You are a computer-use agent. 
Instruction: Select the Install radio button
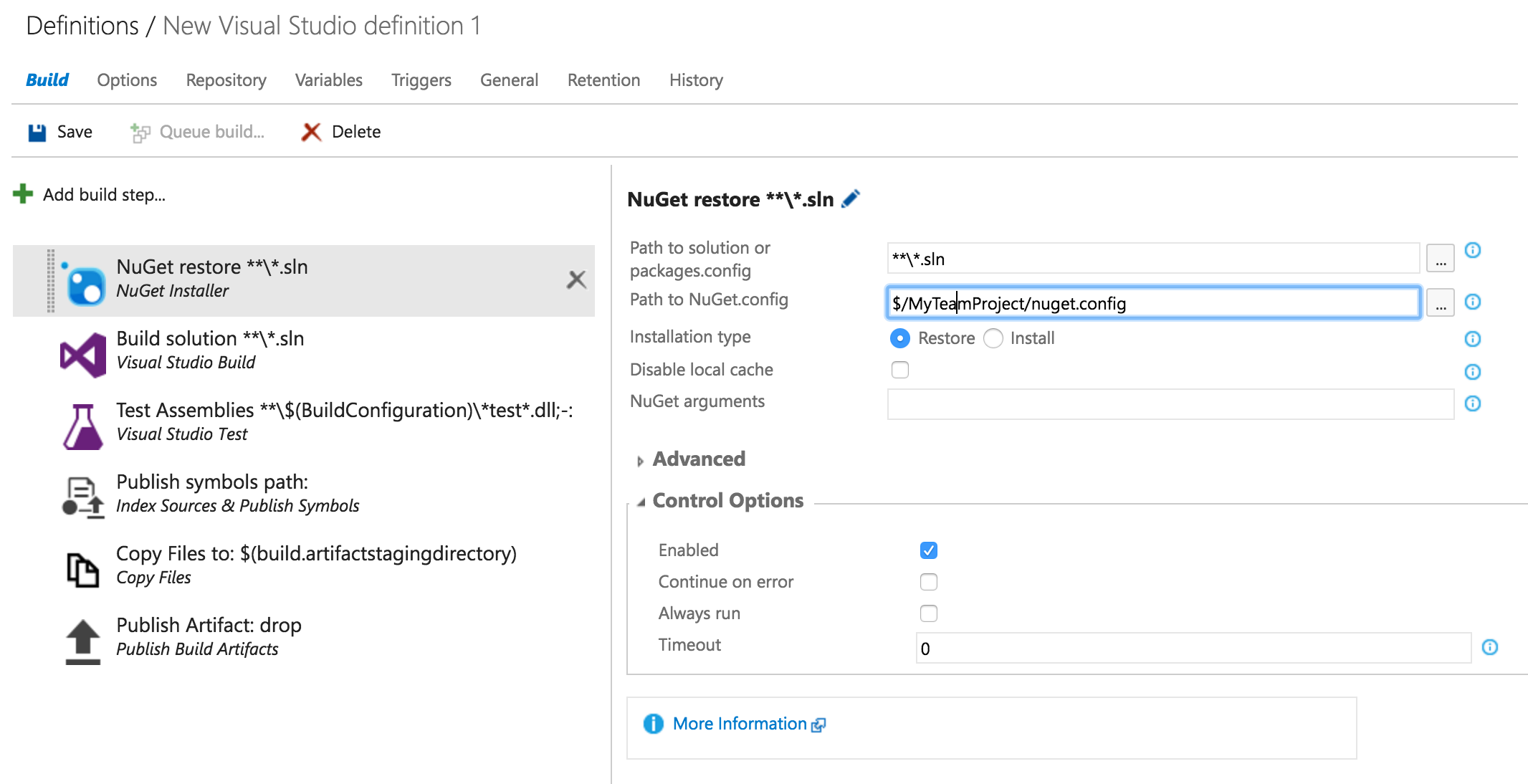point(993,338)
